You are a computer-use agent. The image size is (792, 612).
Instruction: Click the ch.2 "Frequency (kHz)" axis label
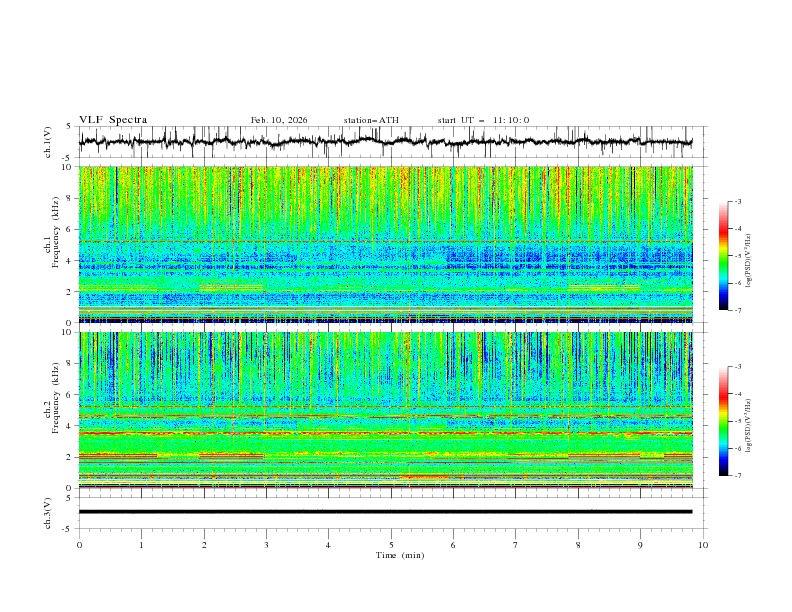56,397
